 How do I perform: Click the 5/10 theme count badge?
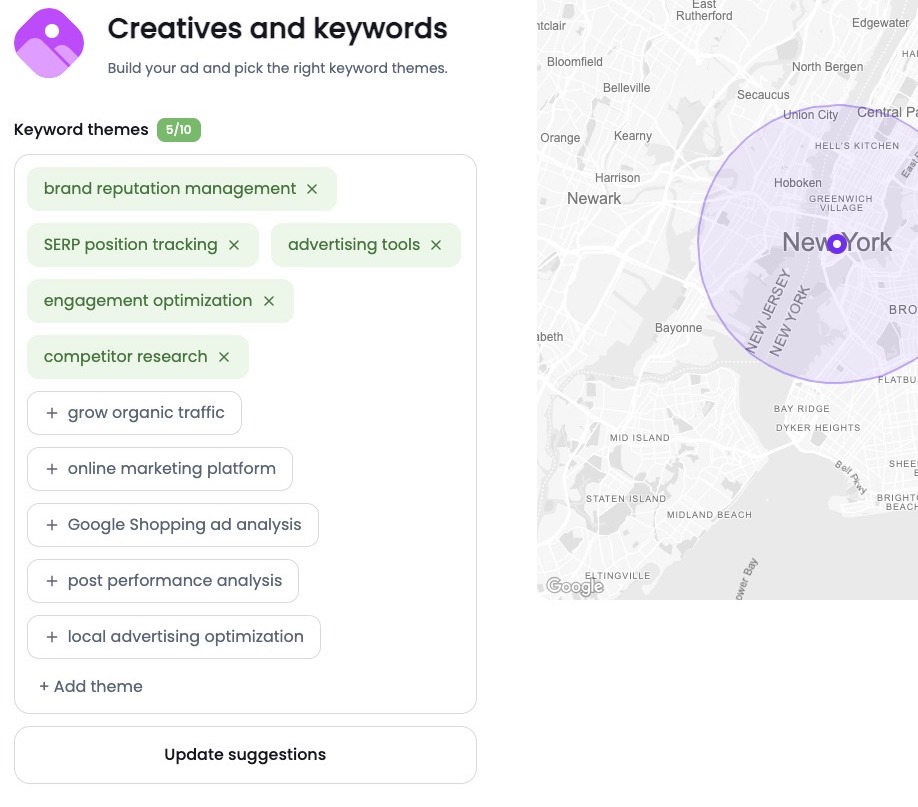click(179, 130)
